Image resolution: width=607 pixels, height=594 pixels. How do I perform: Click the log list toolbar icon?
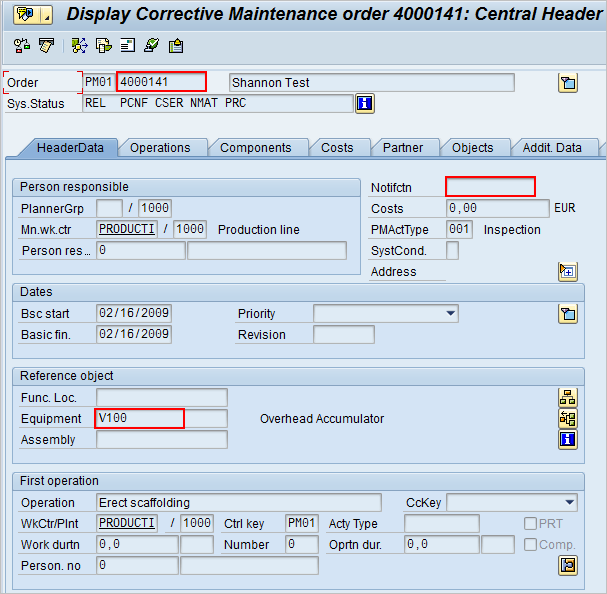(x=128, y=46)
